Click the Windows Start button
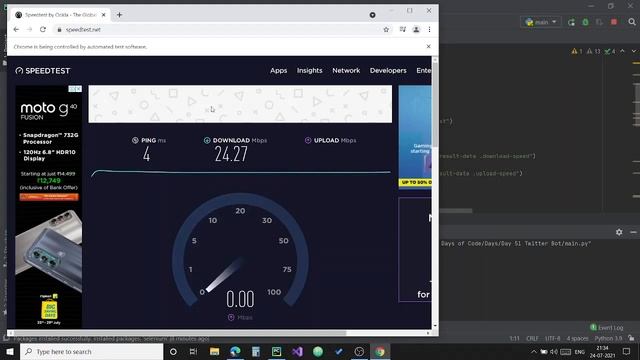 tap(10, 351)
